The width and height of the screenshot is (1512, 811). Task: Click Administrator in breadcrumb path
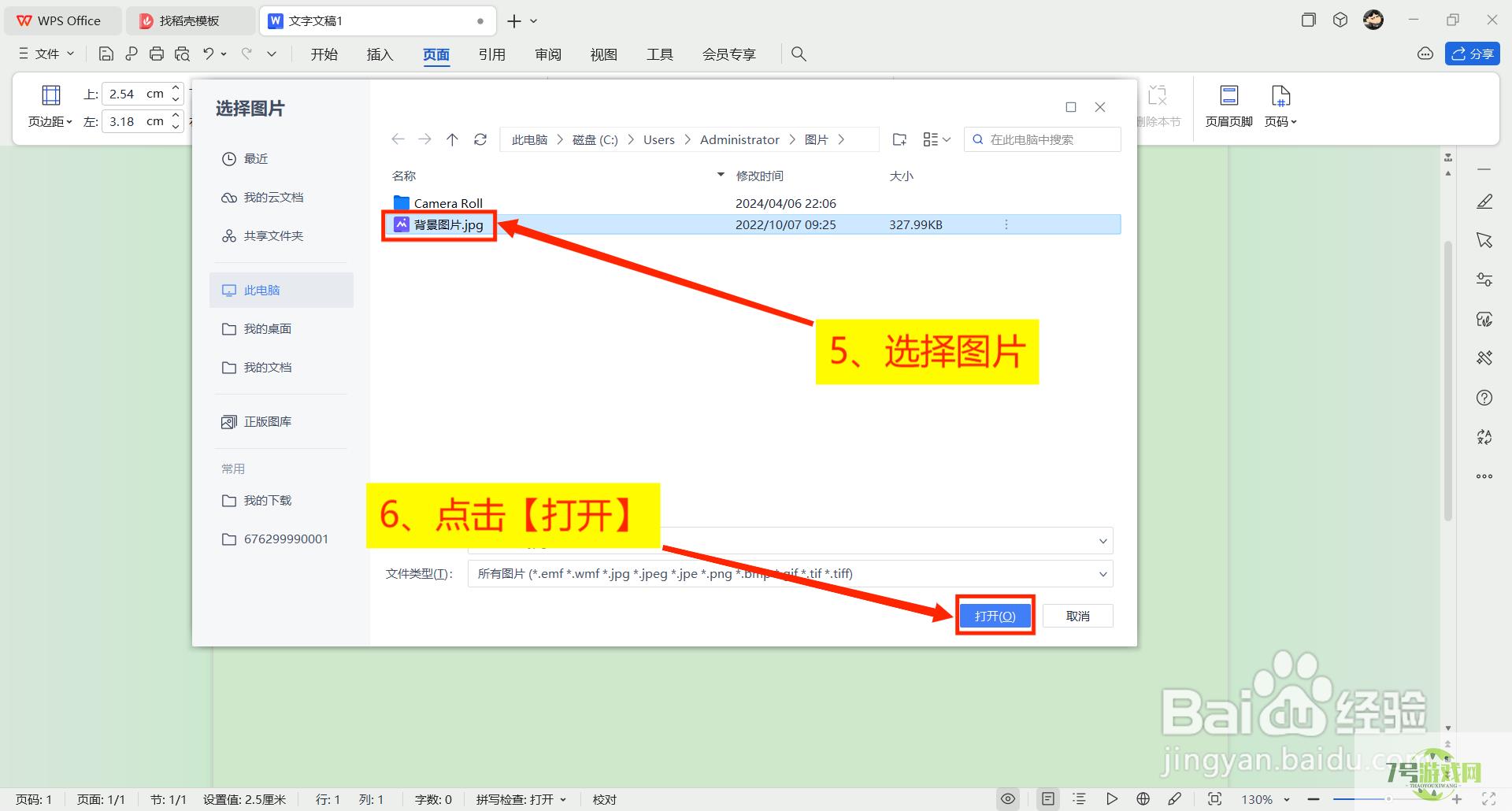(x=739, y=139)
